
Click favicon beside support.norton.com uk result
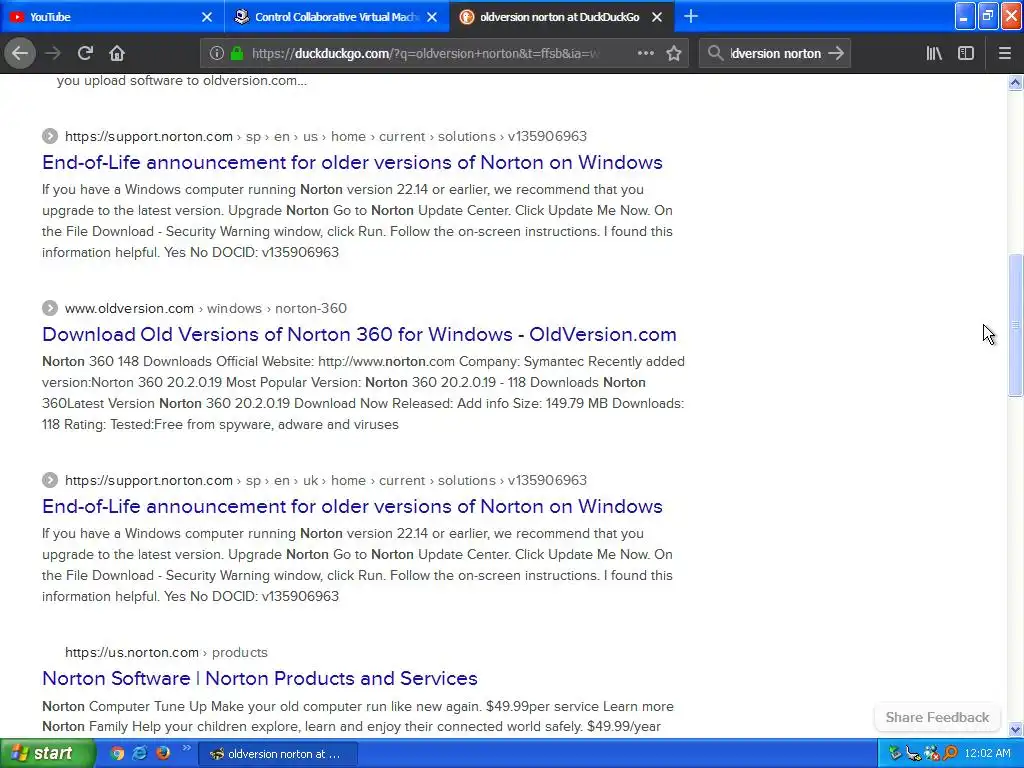(x=50, y=480)
